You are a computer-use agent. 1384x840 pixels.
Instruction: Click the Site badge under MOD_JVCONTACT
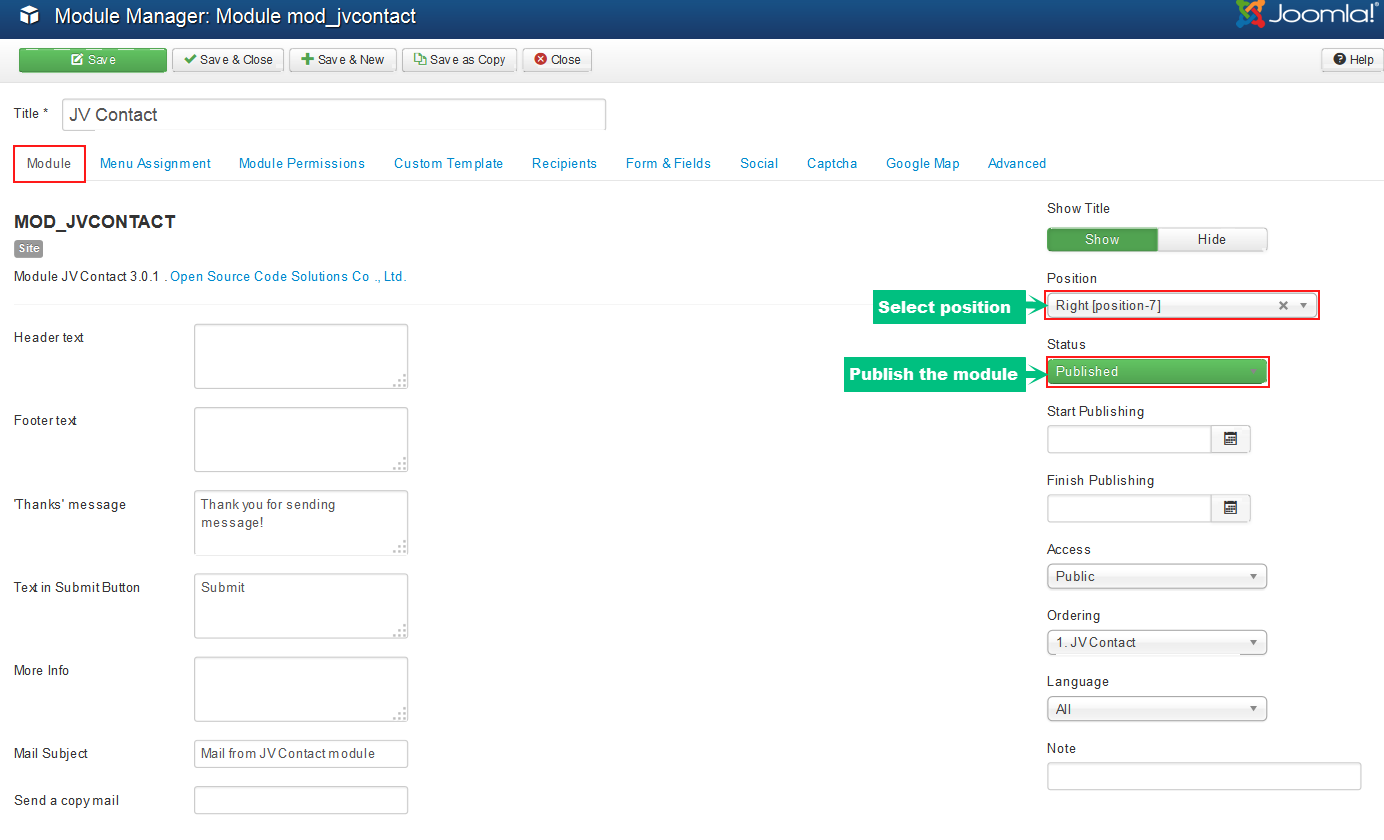[29, 249]
